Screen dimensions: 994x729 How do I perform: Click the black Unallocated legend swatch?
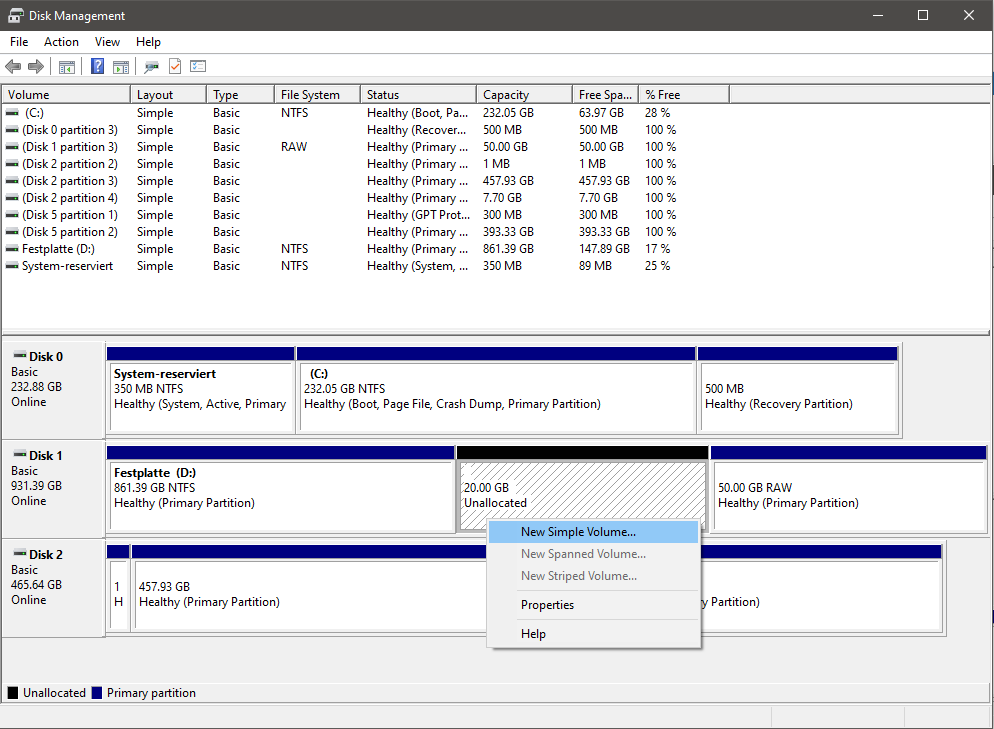tap(13, 693)
